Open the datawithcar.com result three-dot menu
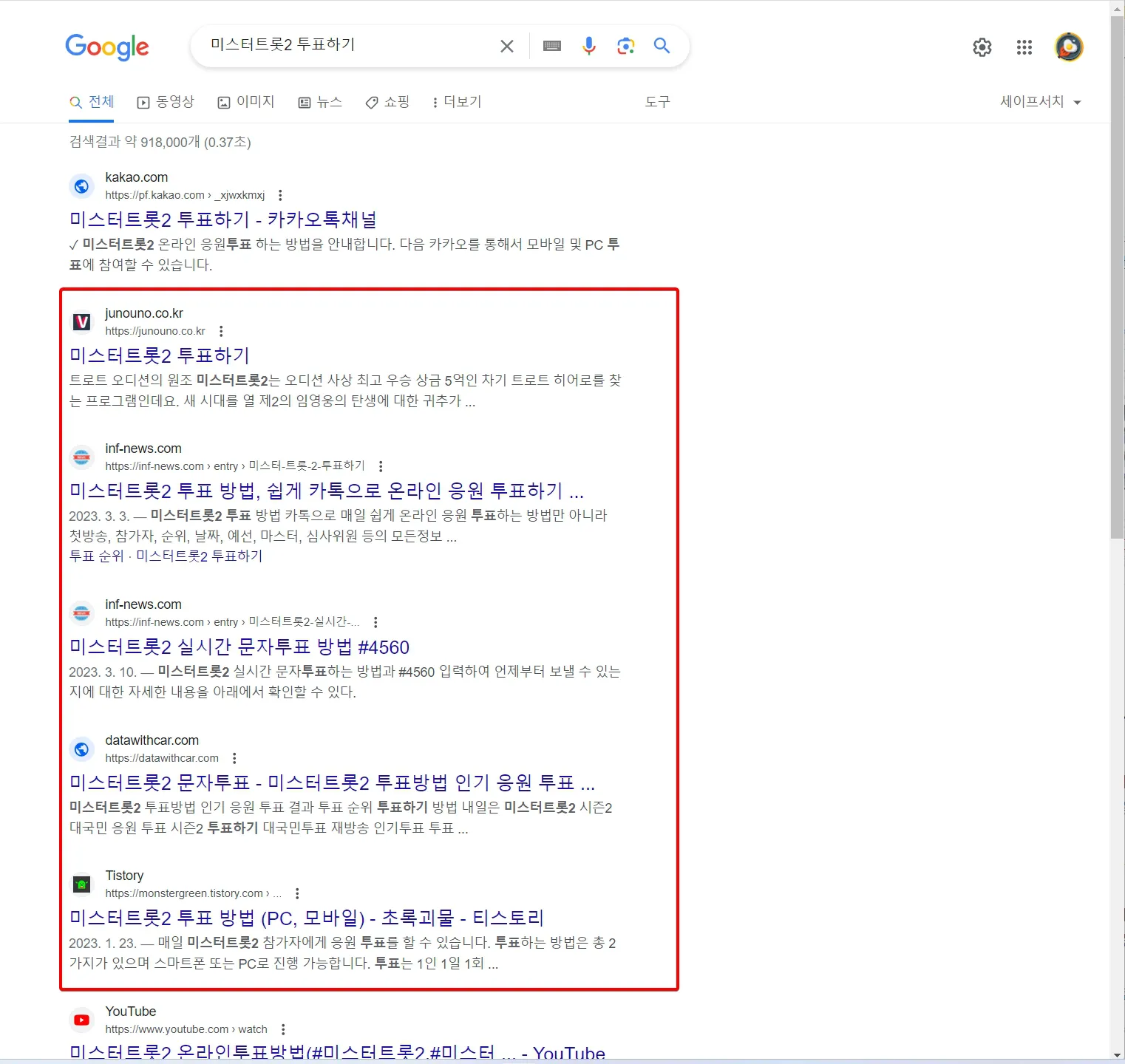Image resolution: width=1125 pixels, height=1064 pixels. [x=234, y=758]
